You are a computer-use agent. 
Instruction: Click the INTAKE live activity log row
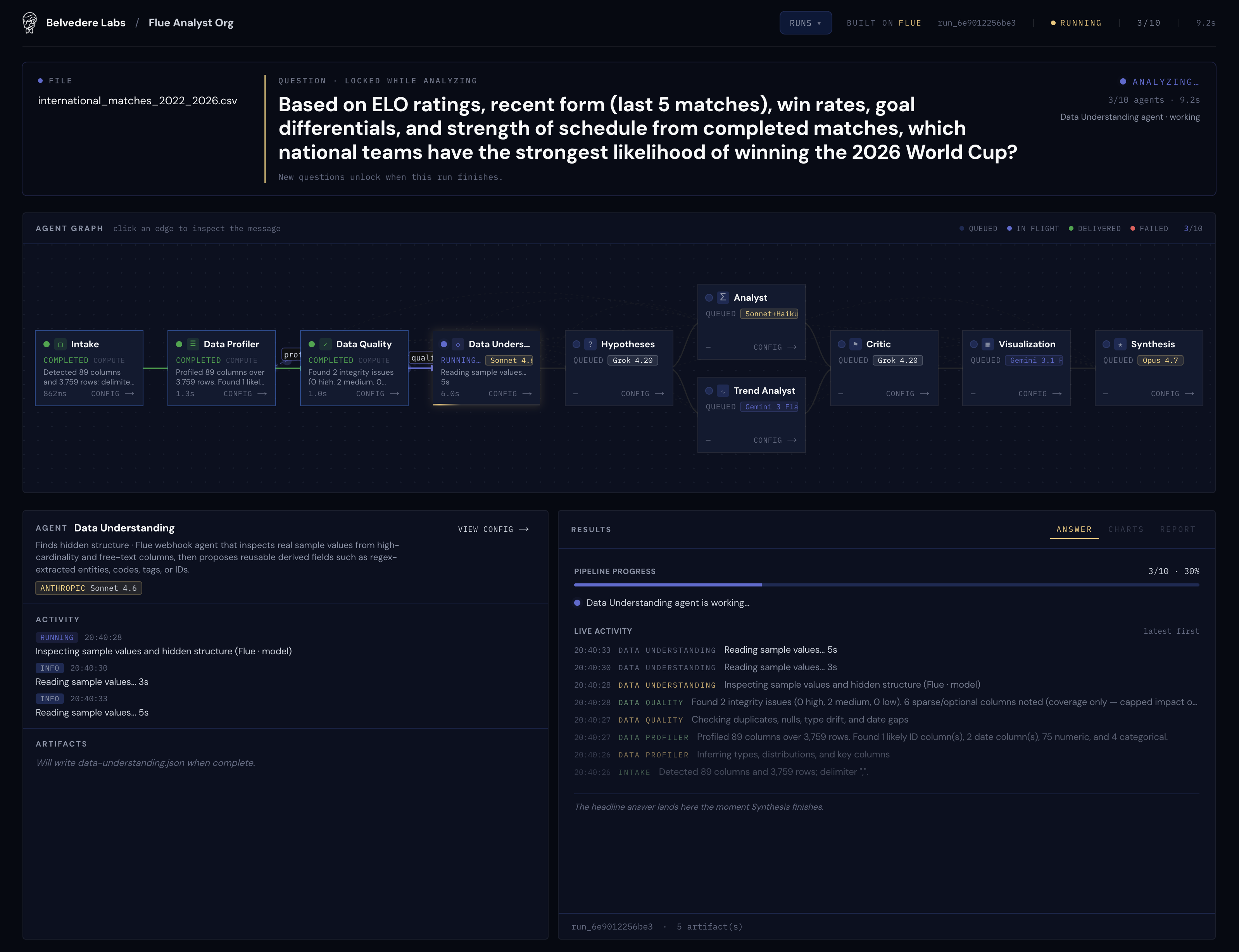(x=887, y=772)
